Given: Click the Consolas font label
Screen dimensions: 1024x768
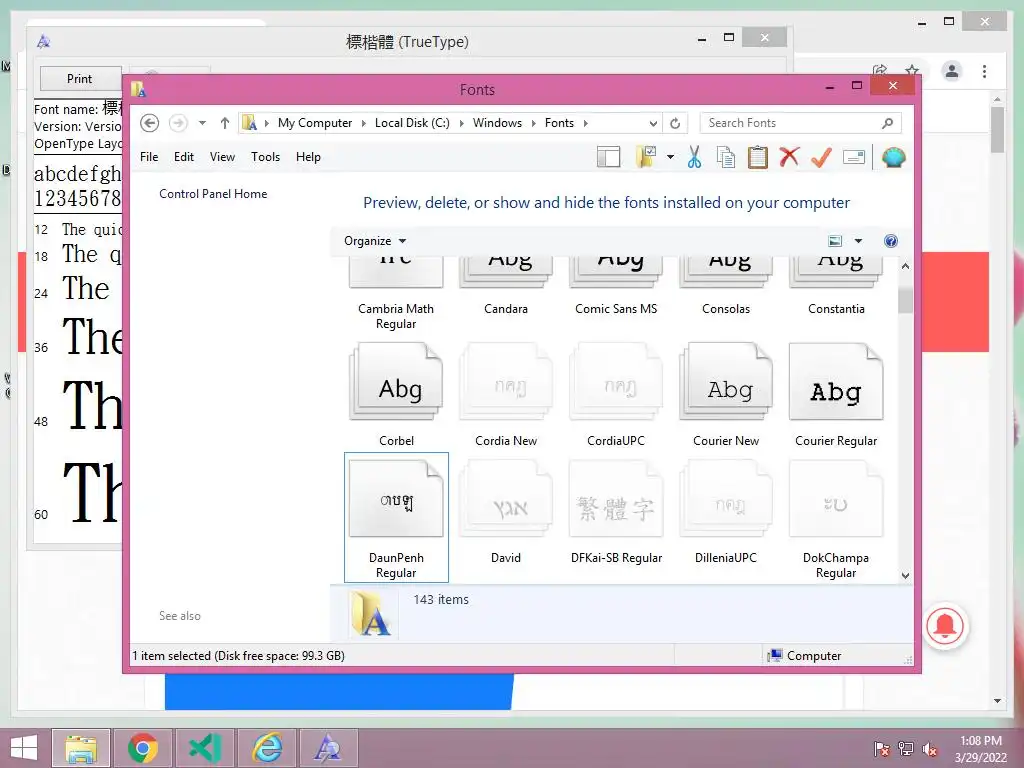Looking at the screenshot, I should [x=726, y=309].
